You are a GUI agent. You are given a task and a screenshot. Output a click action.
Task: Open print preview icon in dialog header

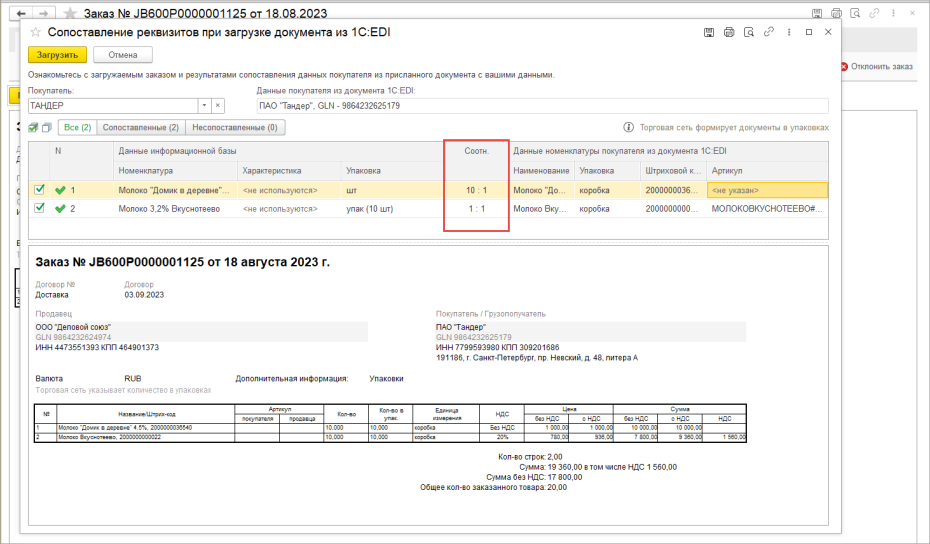(749, 32)
